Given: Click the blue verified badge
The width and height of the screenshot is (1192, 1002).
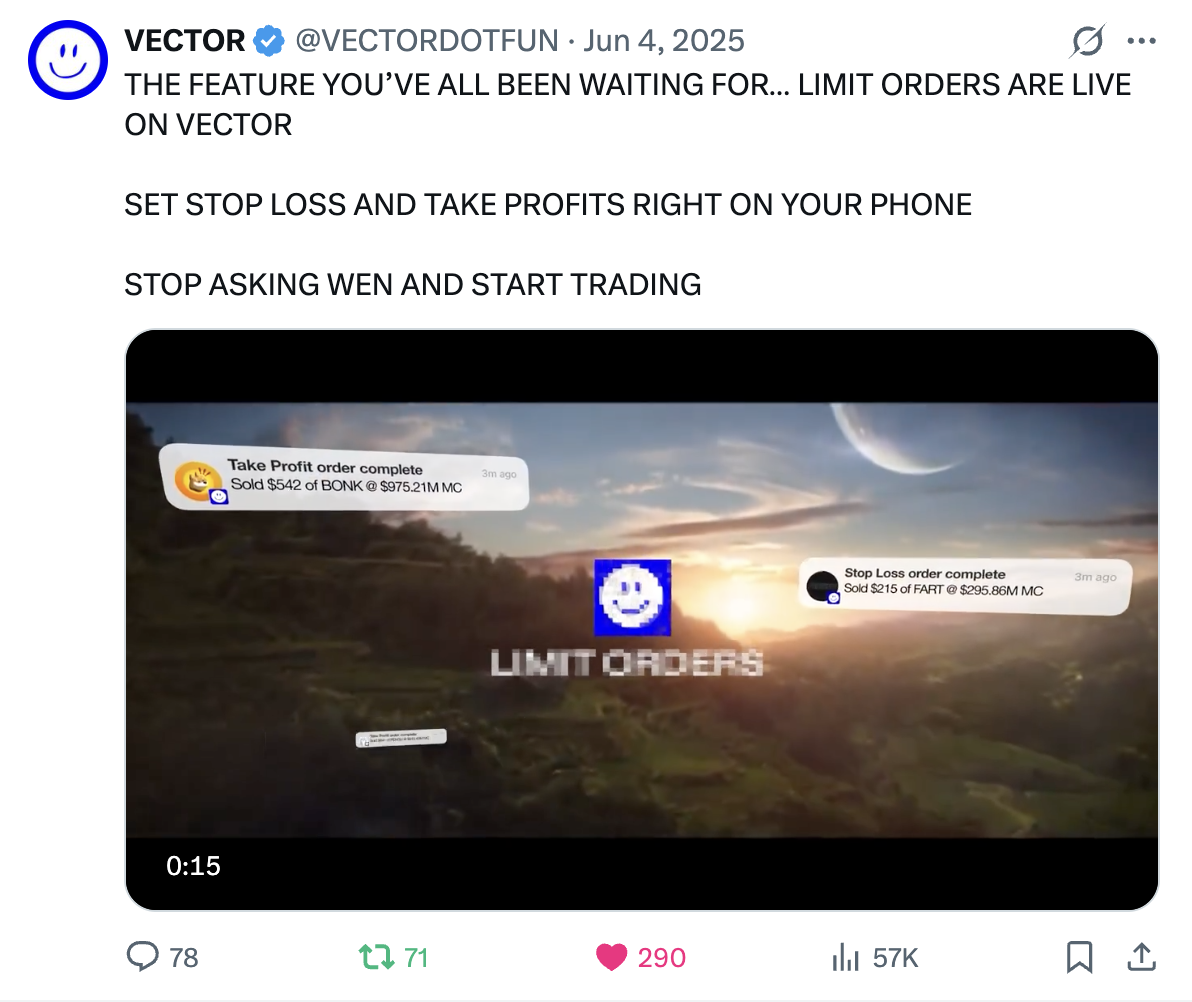Looking at the screenshot, I should coord(268,41).
